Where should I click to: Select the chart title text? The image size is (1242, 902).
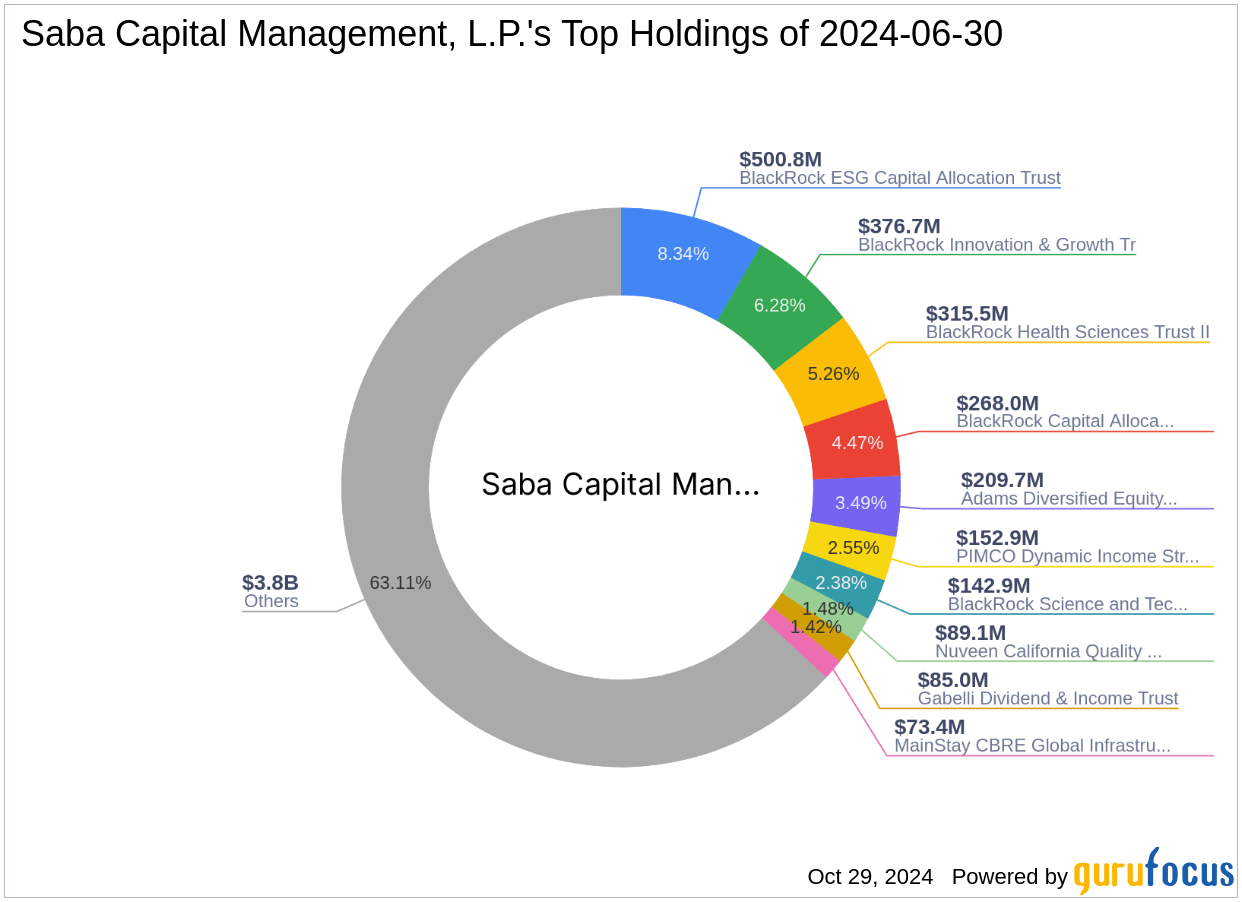(512, 33)
